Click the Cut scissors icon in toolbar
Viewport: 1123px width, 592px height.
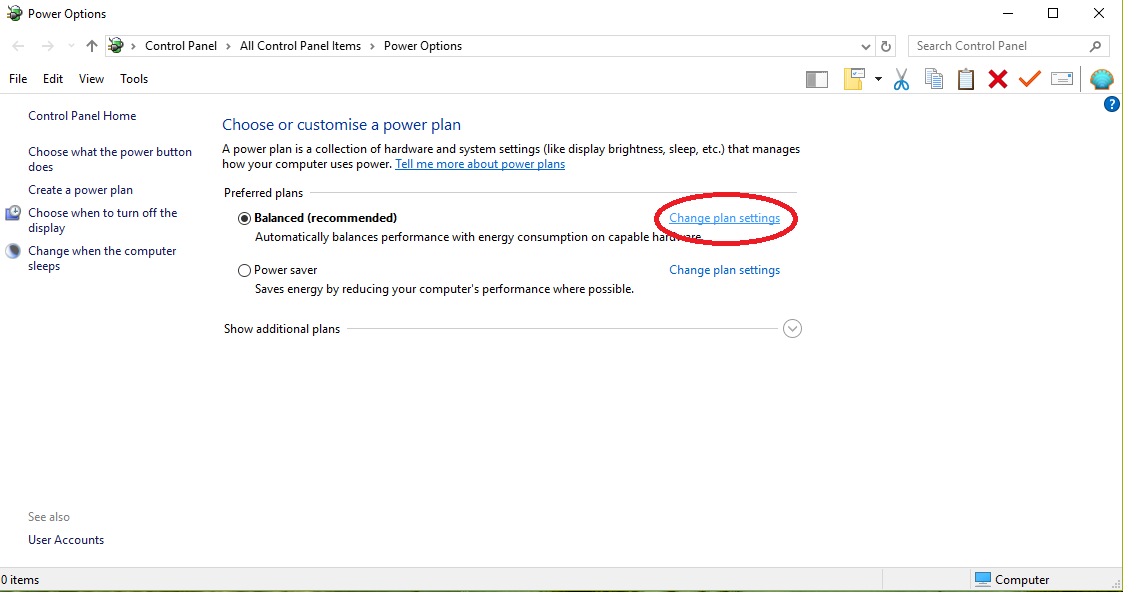point(901,79)
